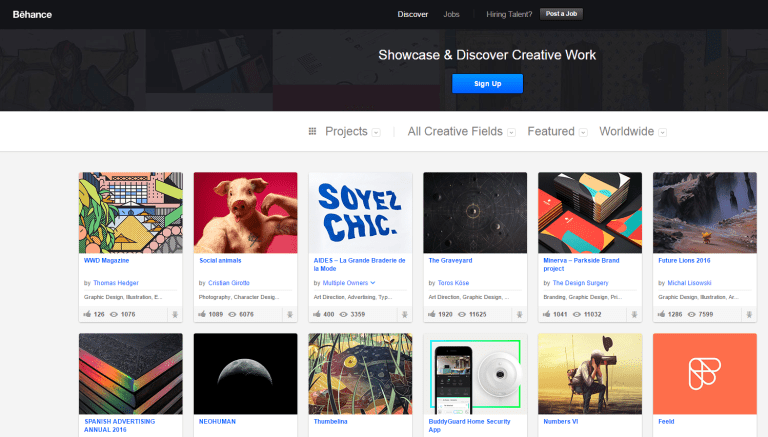This screenshot has width=768, height=437.
Task: Click the blue Sign Up button
Action: [x=487, y=83]
